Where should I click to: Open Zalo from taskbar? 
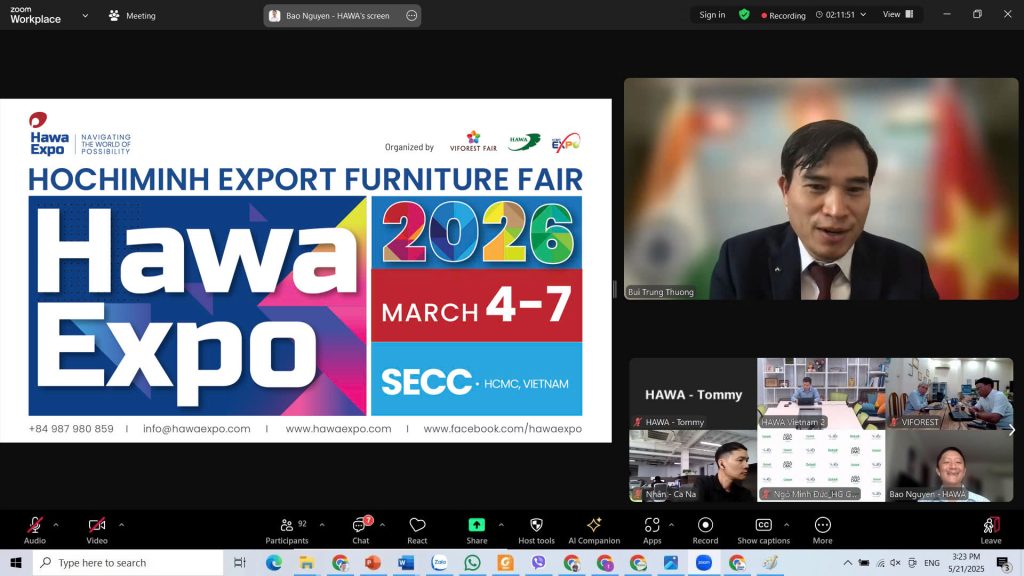click(x=439, y=562)
